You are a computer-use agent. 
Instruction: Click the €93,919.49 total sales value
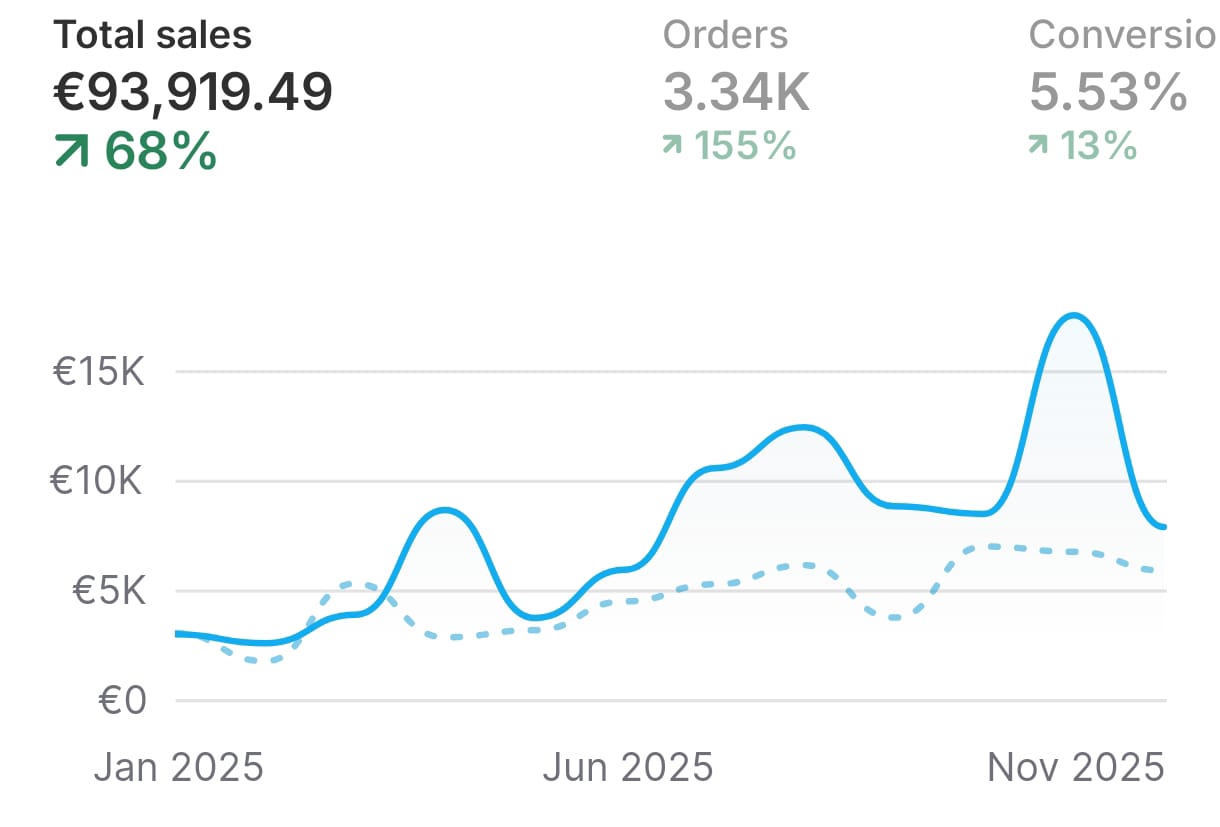click(192, 93)
